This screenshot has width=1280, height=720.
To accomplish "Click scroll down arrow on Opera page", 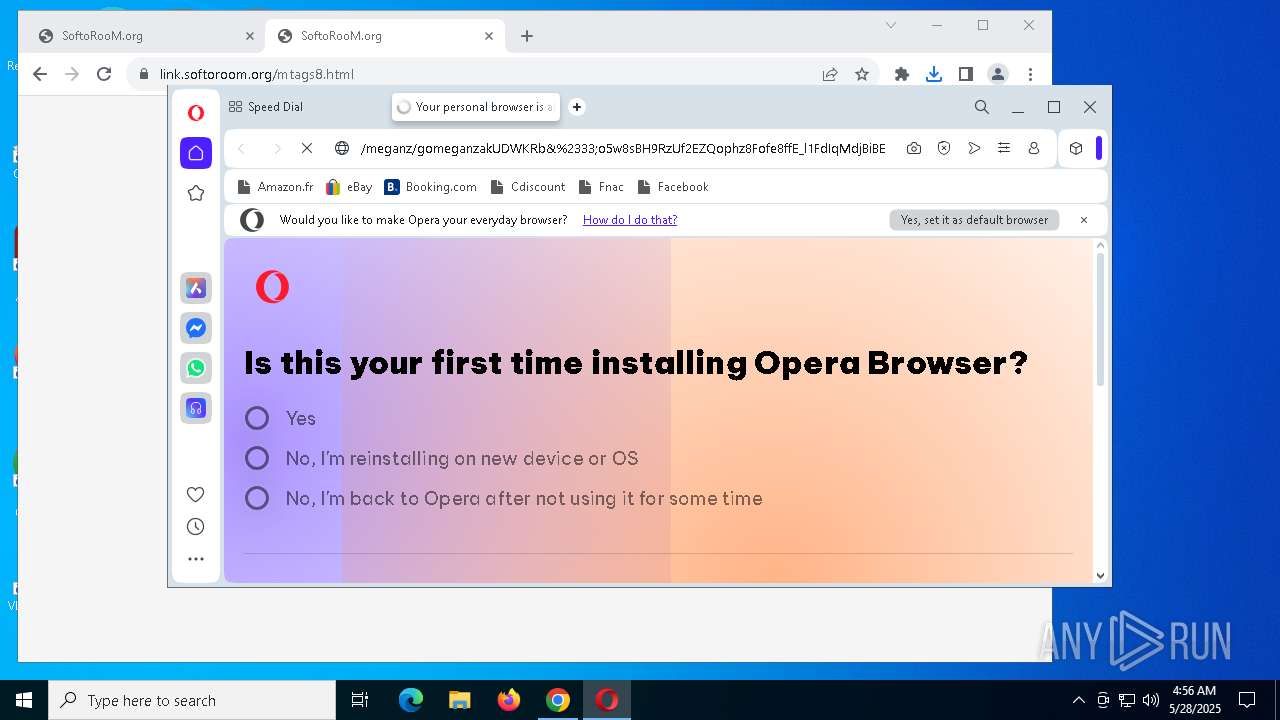I will tap(1101, 575).
